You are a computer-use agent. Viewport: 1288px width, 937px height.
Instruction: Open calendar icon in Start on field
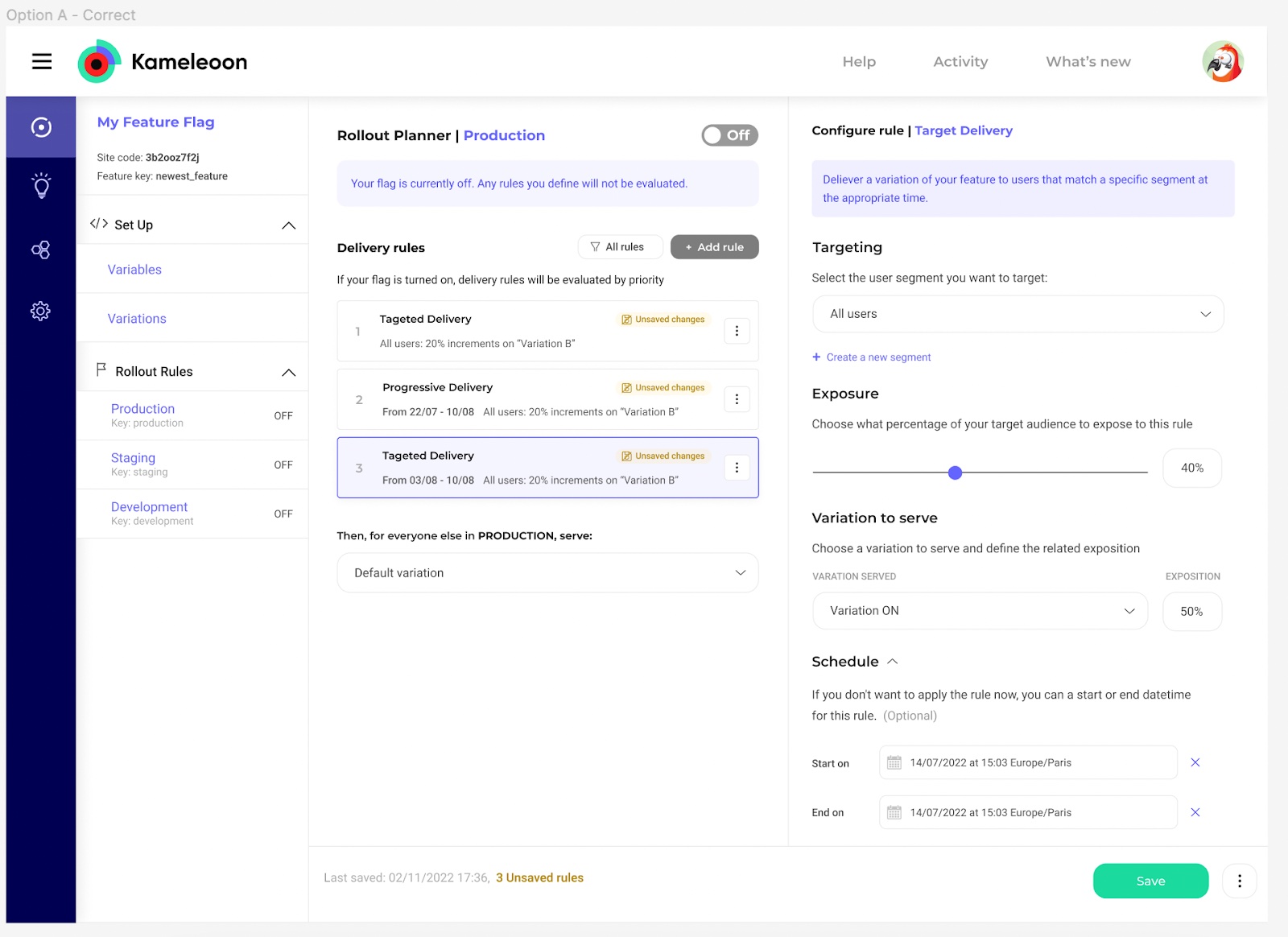tap(894, 762)
